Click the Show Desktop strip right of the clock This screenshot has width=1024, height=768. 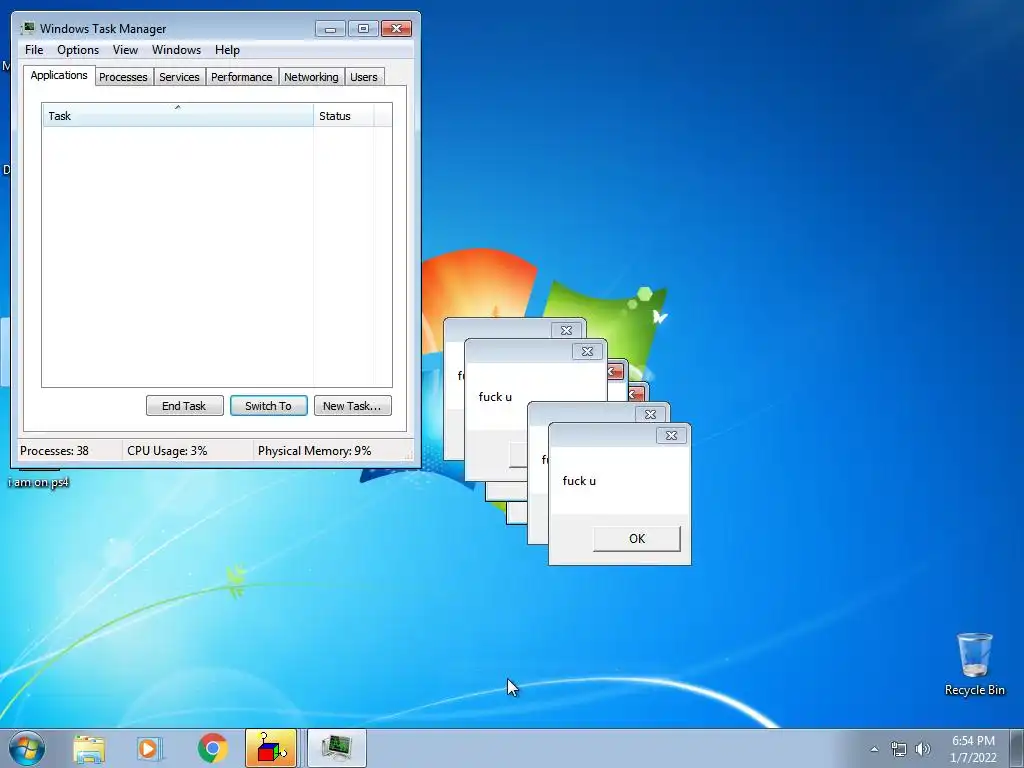tap(1017, 748)
